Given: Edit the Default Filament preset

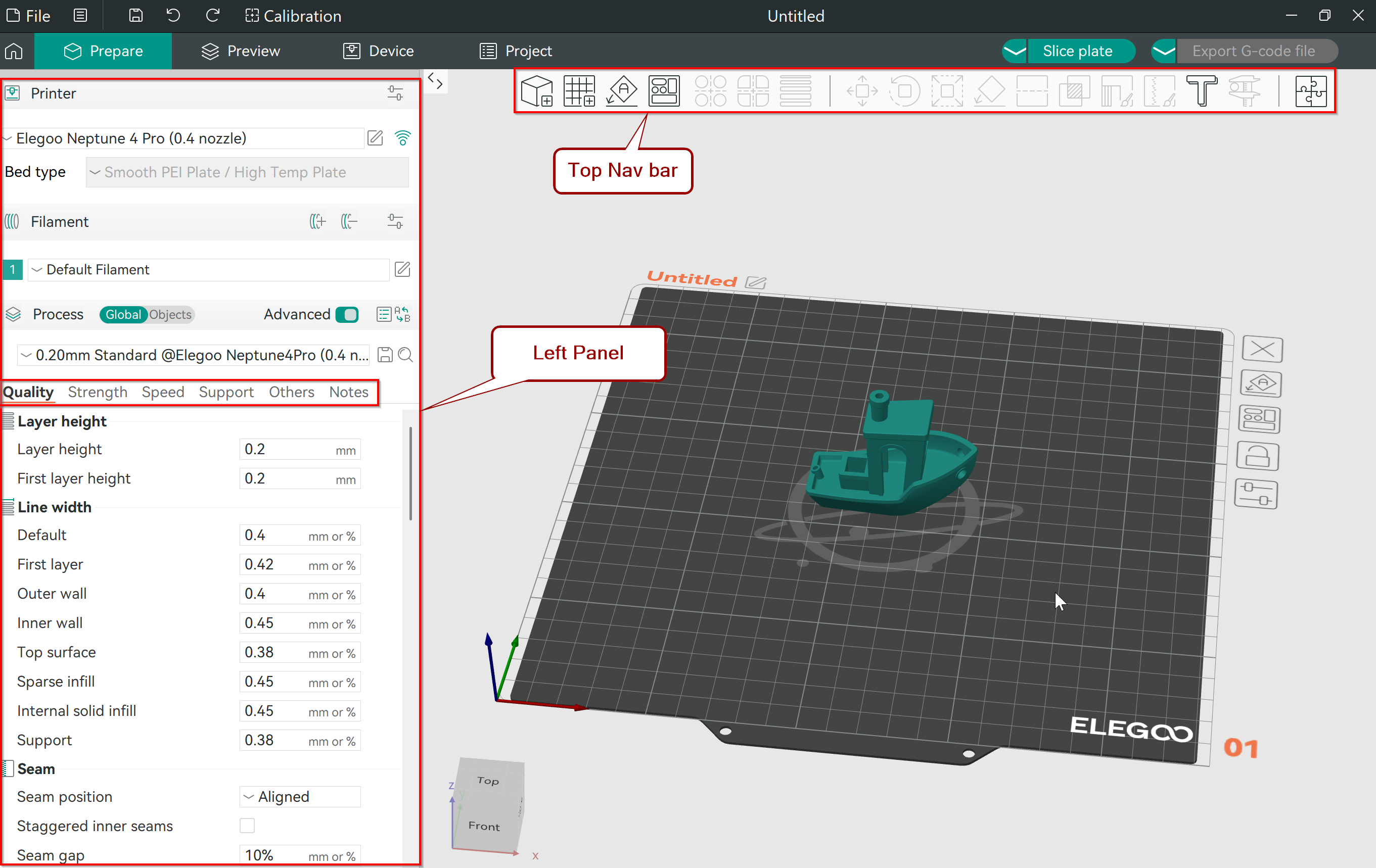Looking at the screenshot, I should pos(402,269).
